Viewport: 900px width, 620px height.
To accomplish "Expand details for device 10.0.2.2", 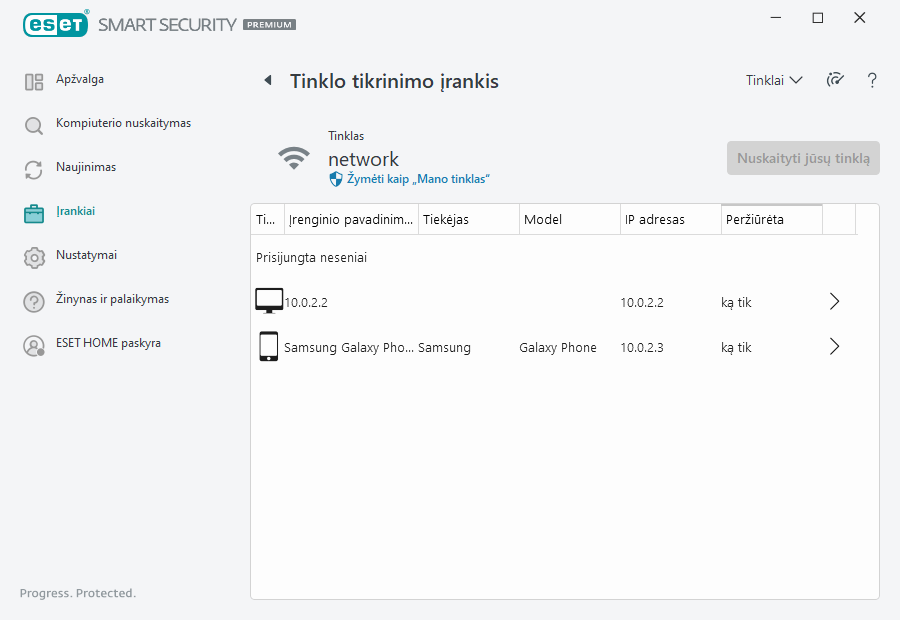I will pos(835,302).
